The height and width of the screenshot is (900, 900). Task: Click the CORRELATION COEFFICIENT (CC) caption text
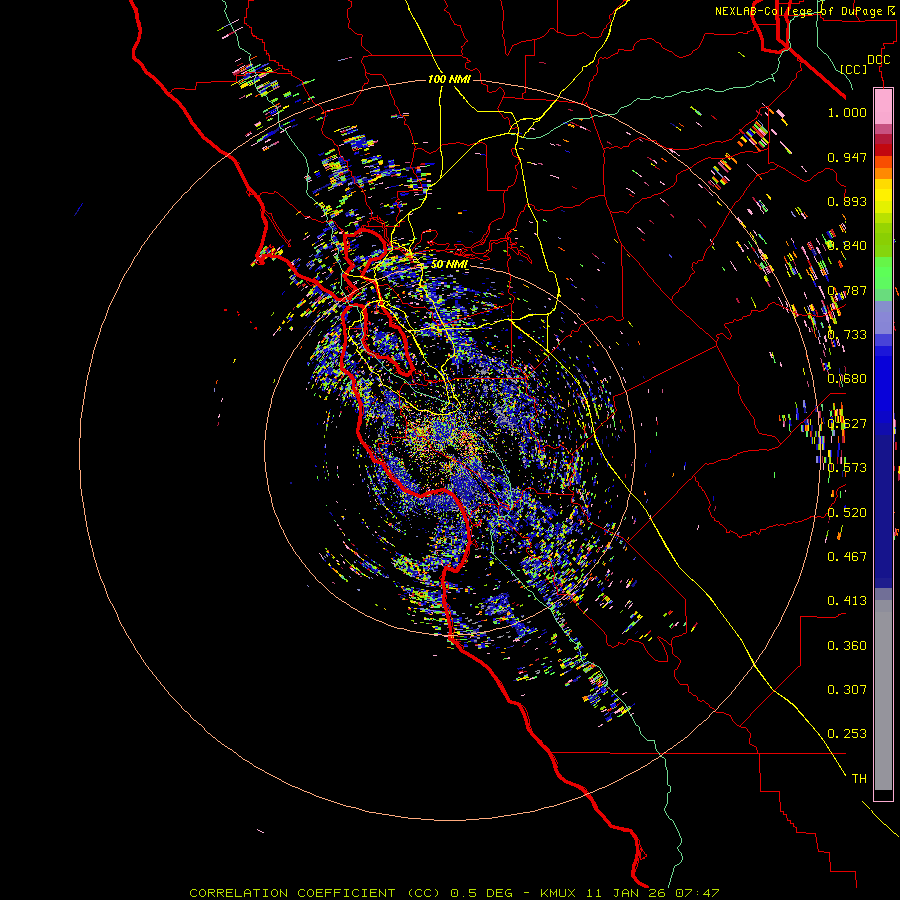tap(315, 893)
